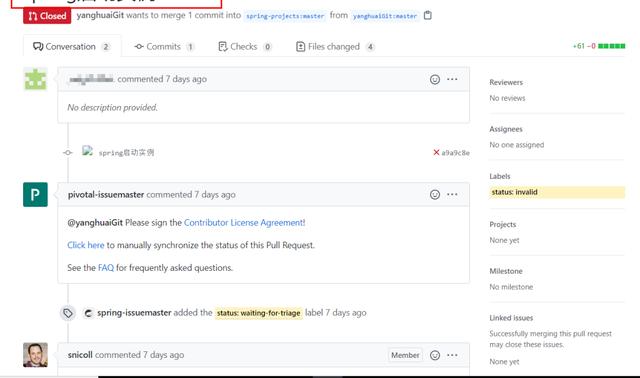Click the +61 additions count
Viewport: 640px width, 378px height.
pos(579,46)
